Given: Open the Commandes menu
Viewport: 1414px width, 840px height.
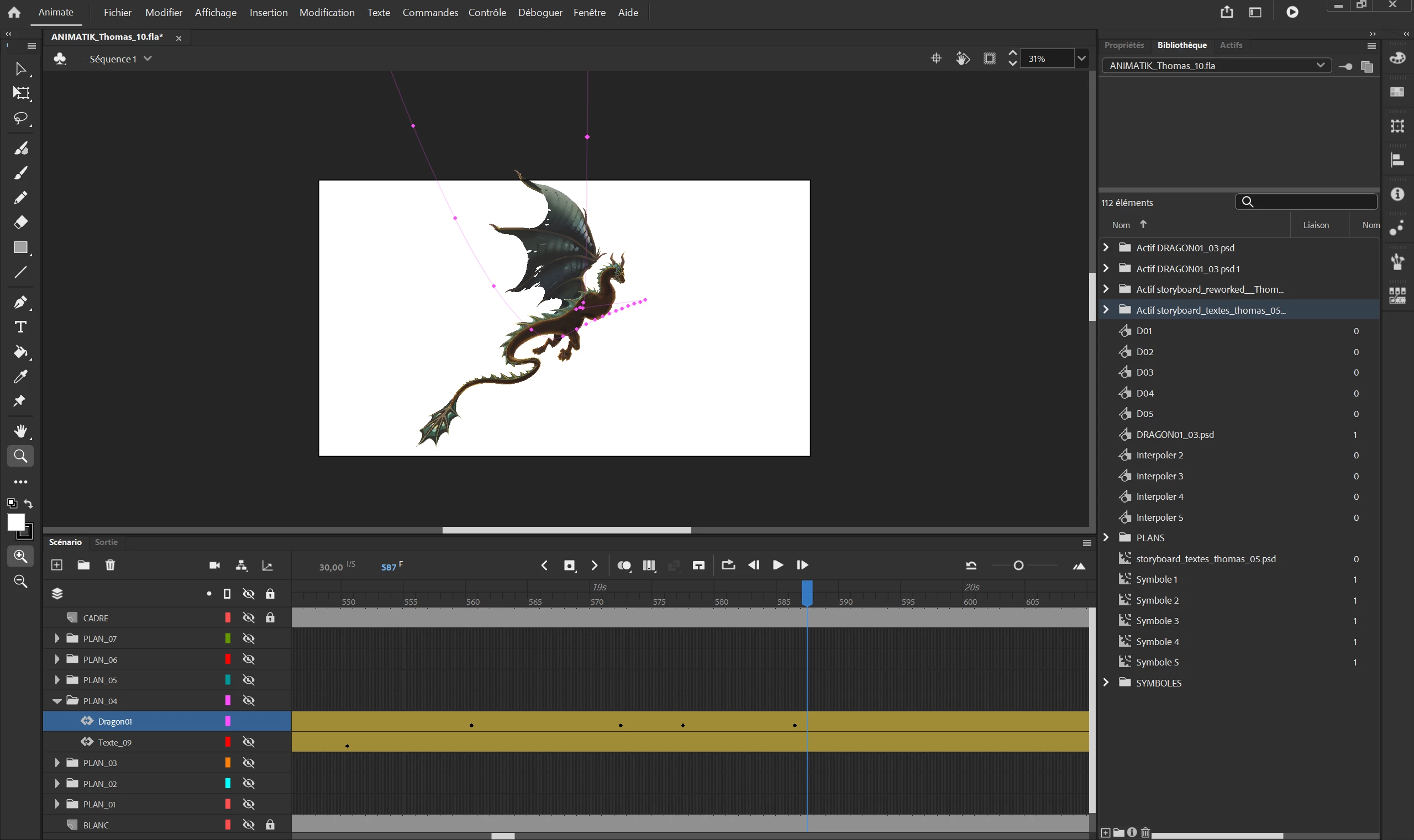Looking at the screenshot, I should coord(430,13).
